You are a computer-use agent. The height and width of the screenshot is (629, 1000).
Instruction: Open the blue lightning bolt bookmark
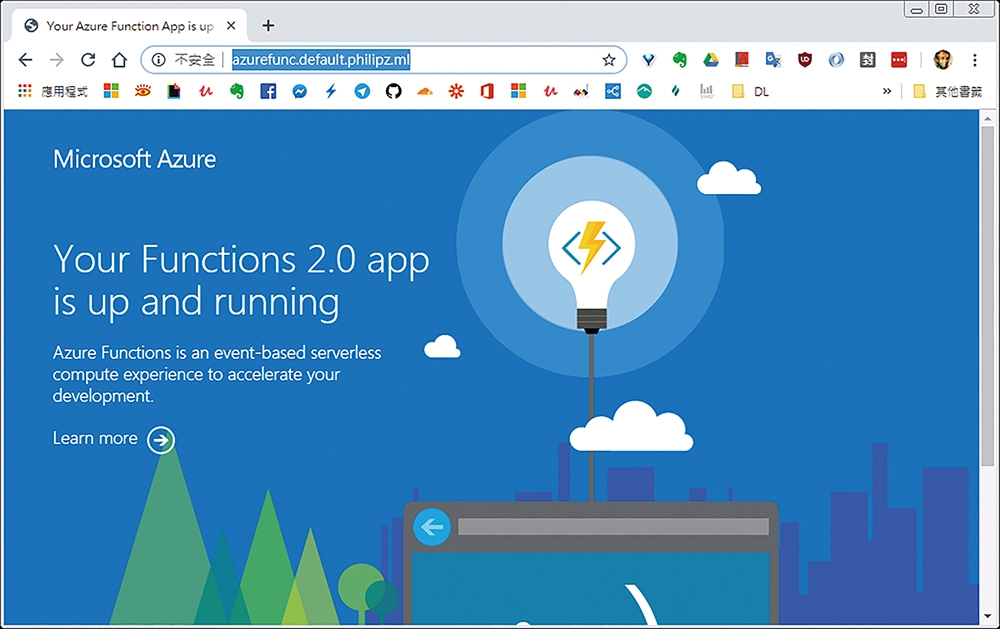click(330, 91)
